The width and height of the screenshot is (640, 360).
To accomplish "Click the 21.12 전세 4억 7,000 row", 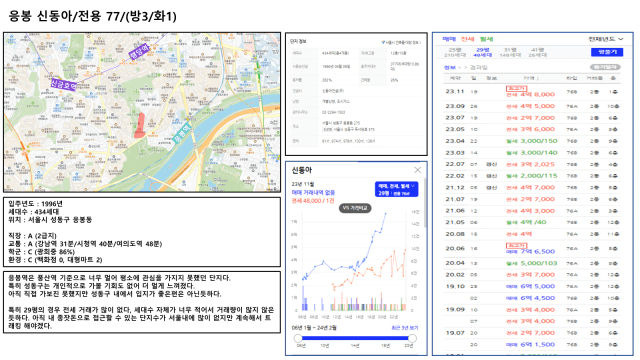I will pyautogui.click(x=532, y=188).
